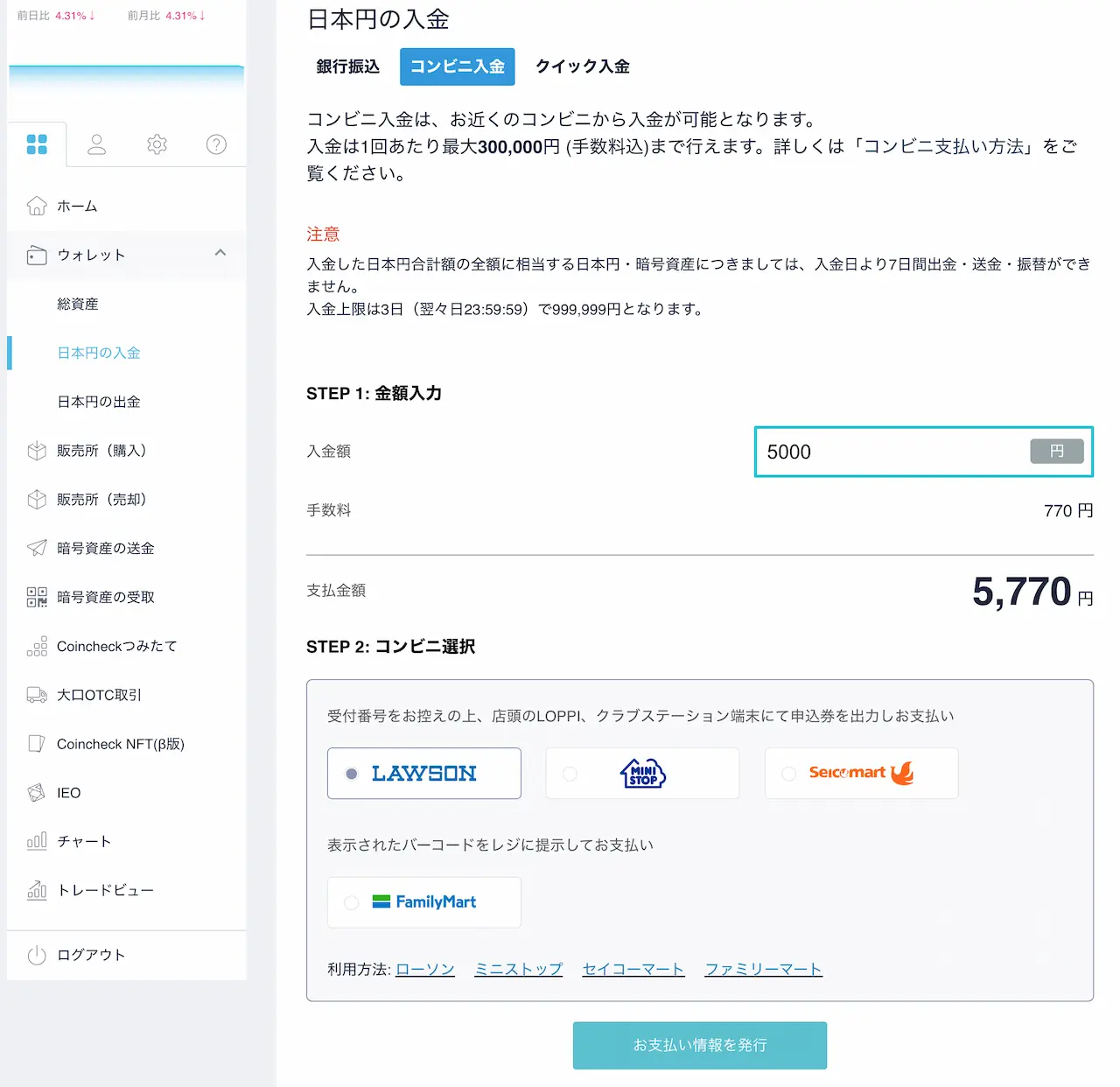Click the 770 円 fee value

point(1068,510)
